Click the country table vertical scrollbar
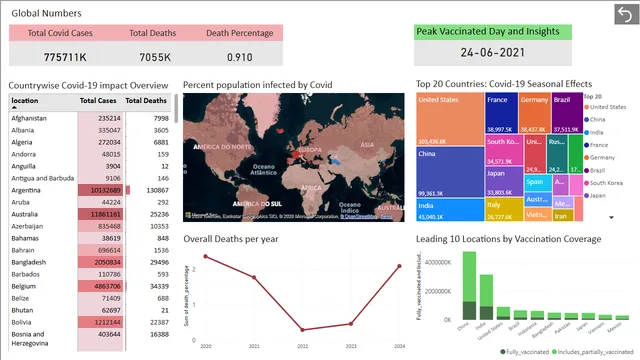 coord(176,109)
